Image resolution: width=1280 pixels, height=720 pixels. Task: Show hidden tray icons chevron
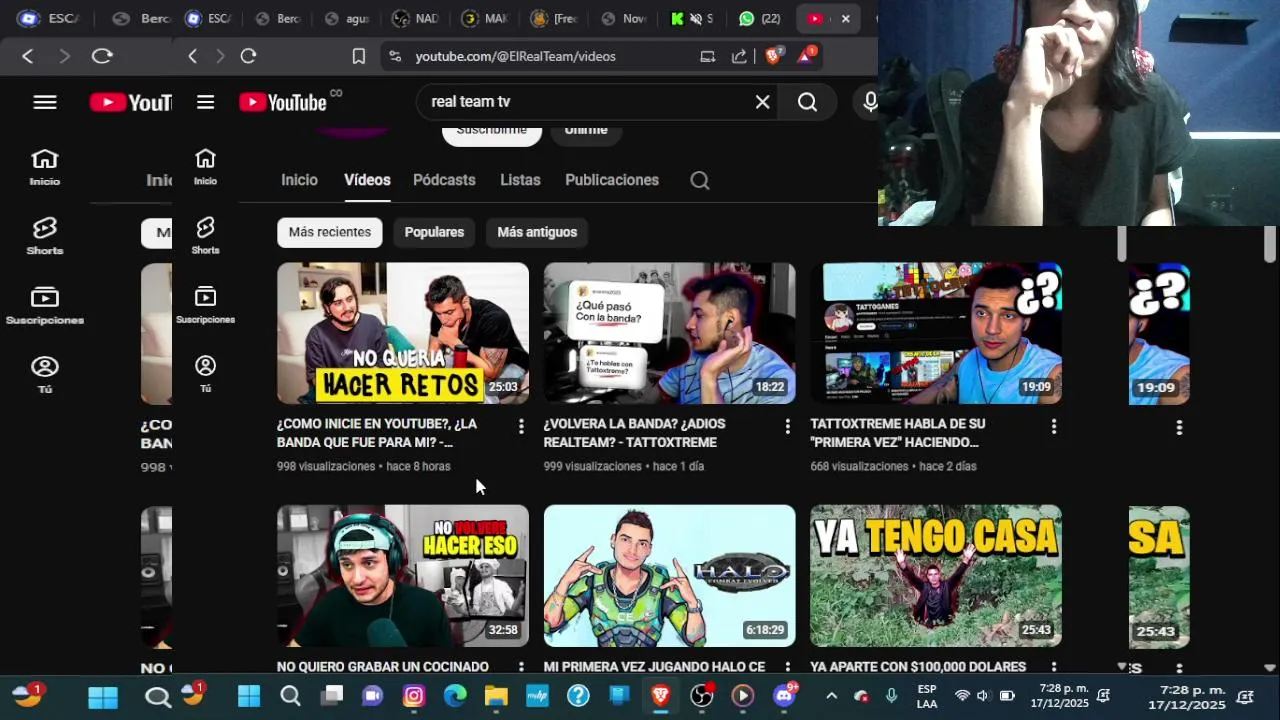(x=831, y=696)
